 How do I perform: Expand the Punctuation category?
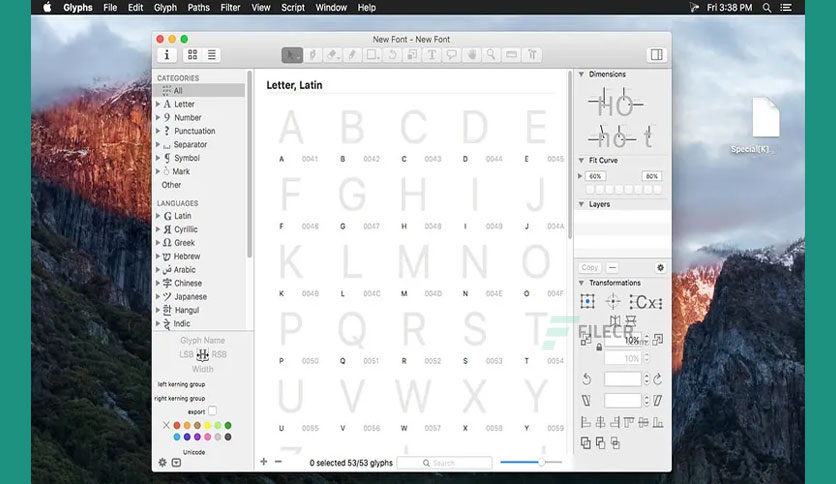pyautogui.click(x=158, y=131)
